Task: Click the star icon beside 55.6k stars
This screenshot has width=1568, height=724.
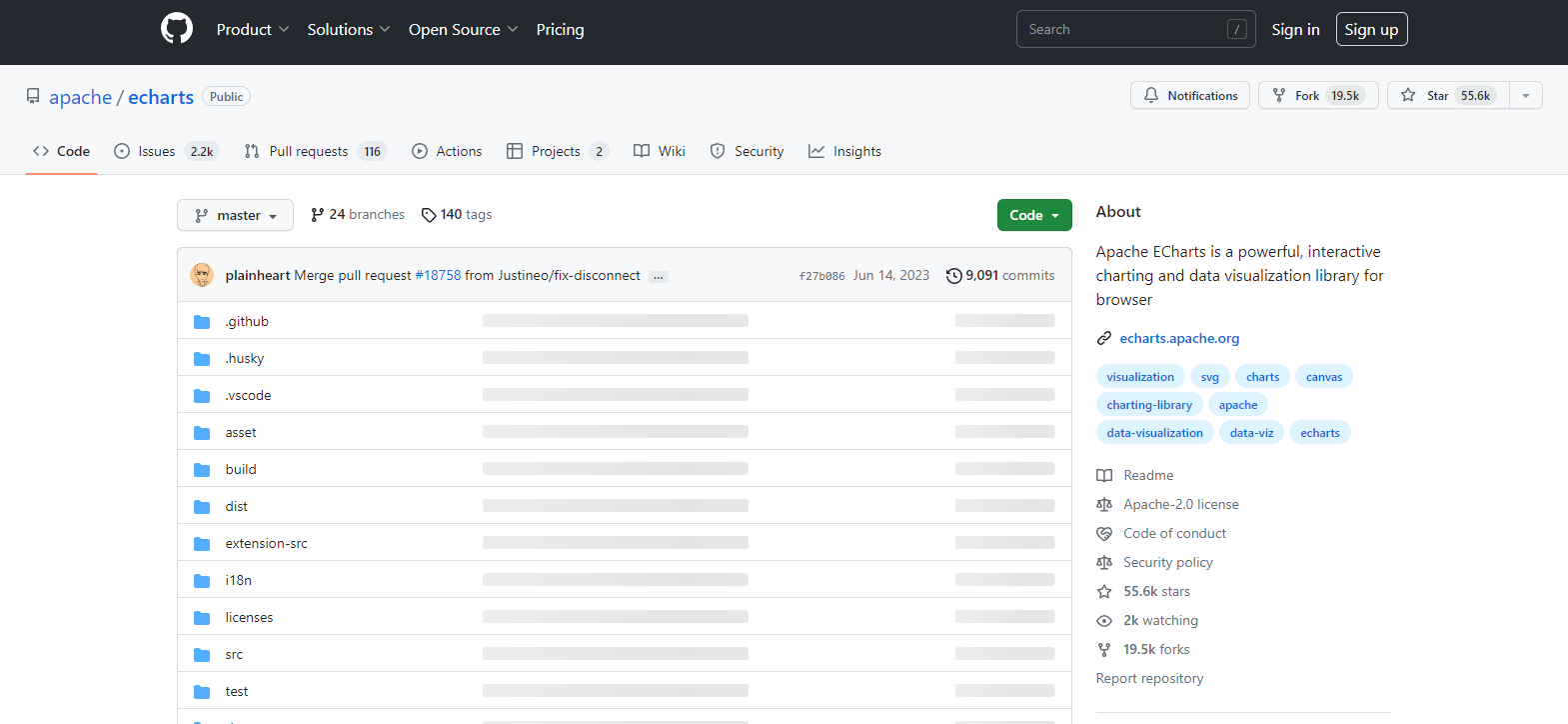Action: pos(1104,592)
